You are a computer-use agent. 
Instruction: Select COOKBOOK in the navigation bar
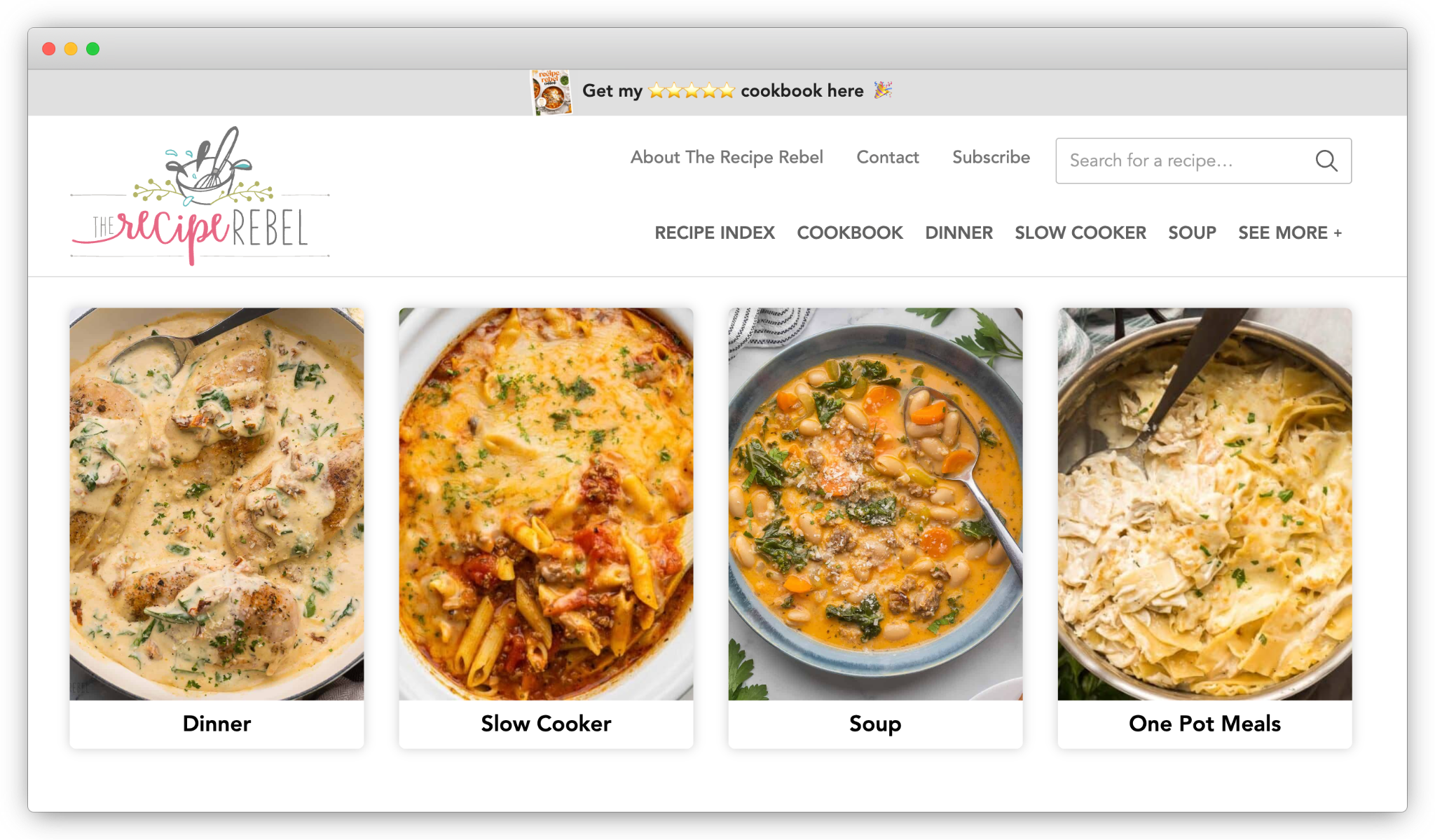850,233
